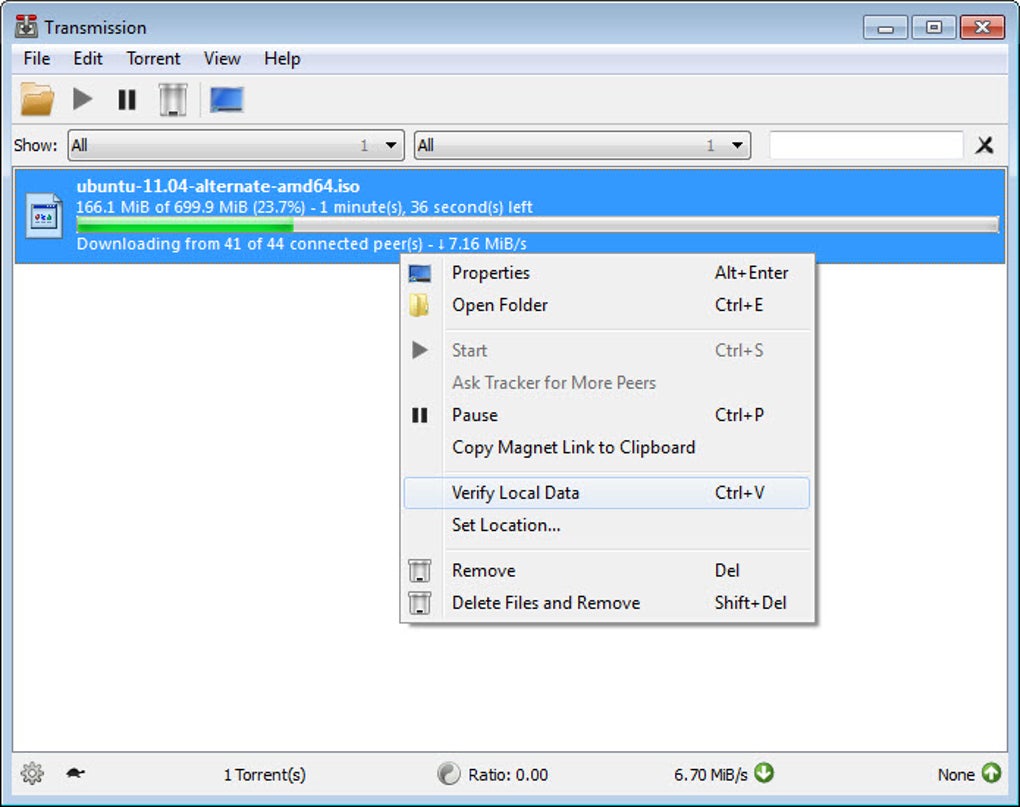1020x807 pixels.
Task: Choose Remove in the context menu
Action: [606, 570]
